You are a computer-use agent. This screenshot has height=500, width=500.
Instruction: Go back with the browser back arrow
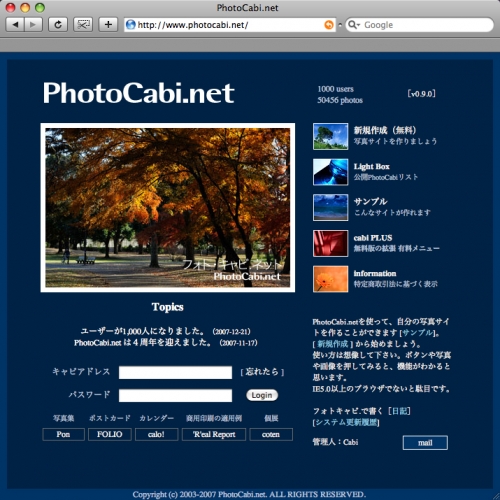coord(15,25)
